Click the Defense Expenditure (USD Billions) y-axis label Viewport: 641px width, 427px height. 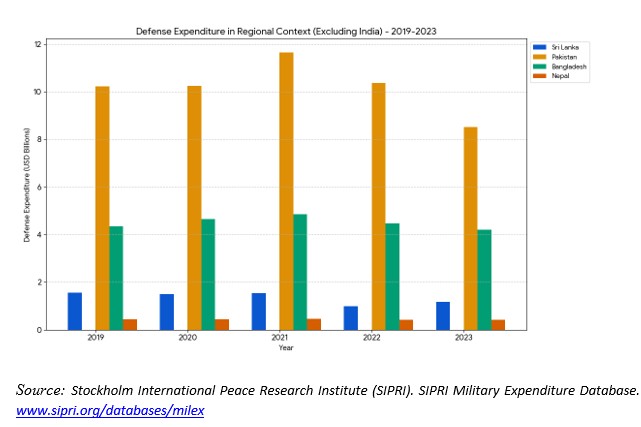[27, 187]
